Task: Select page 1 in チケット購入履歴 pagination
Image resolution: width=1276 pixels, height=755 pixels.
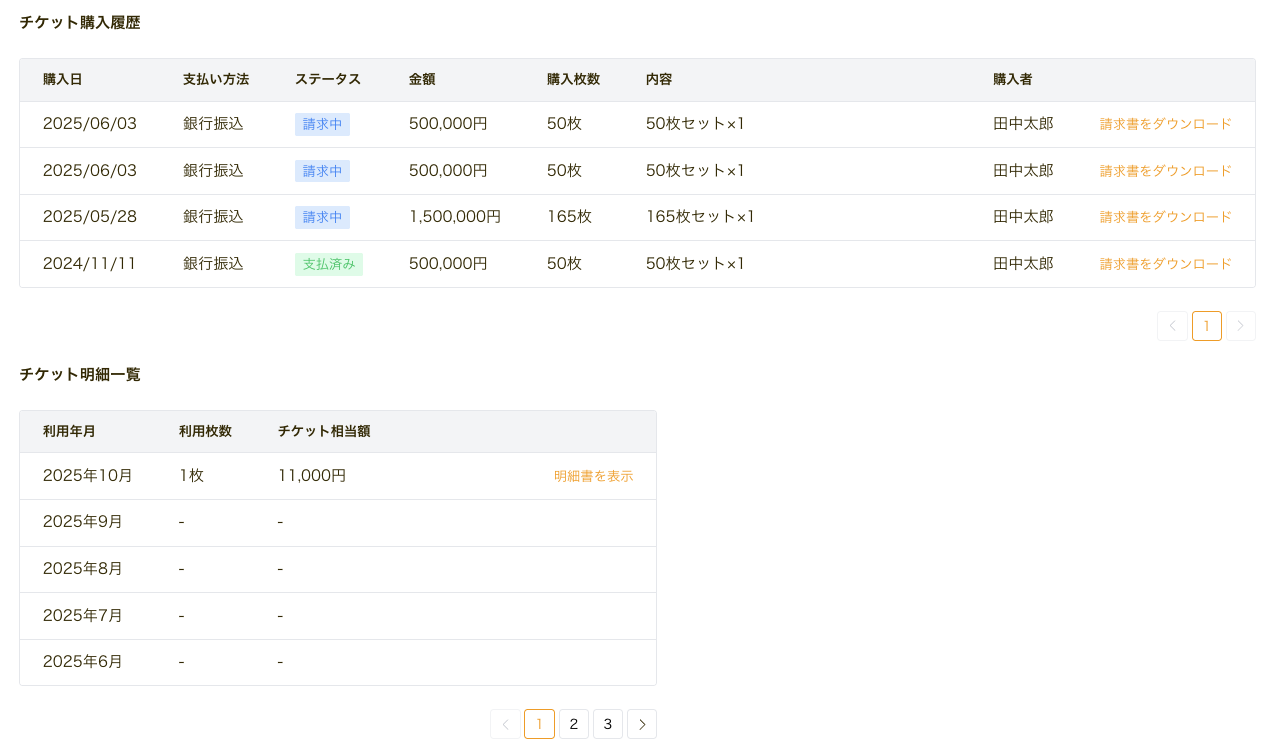Action: (x=1207, y=326)
